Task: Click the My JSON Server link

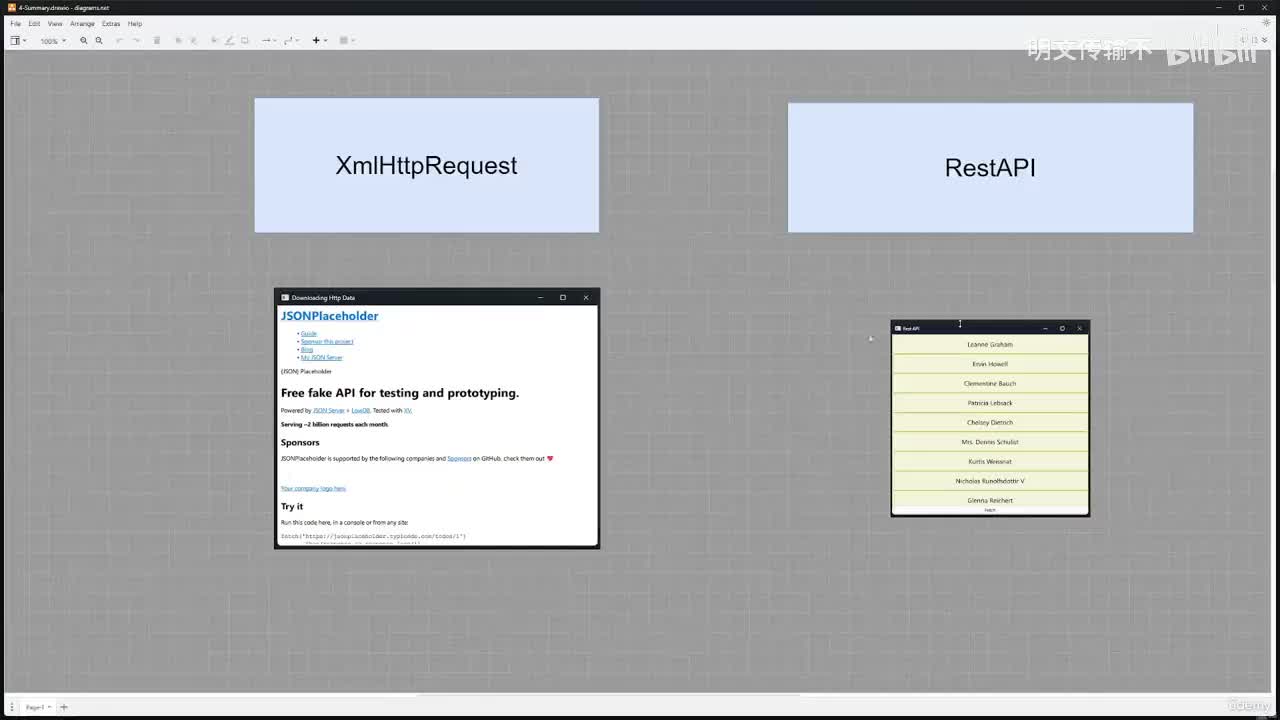Action: [x=321, y=357]
